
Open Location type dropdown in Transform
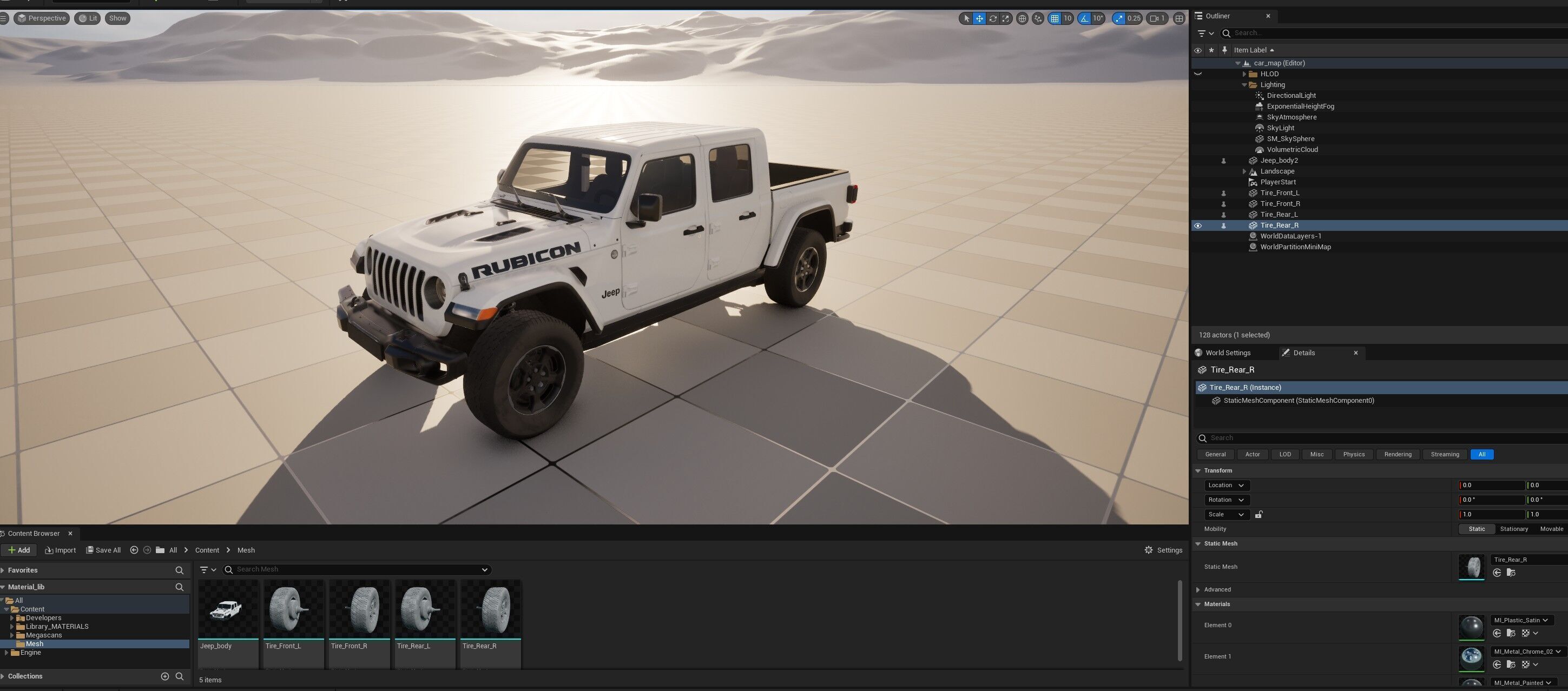tap(1227, 486)
